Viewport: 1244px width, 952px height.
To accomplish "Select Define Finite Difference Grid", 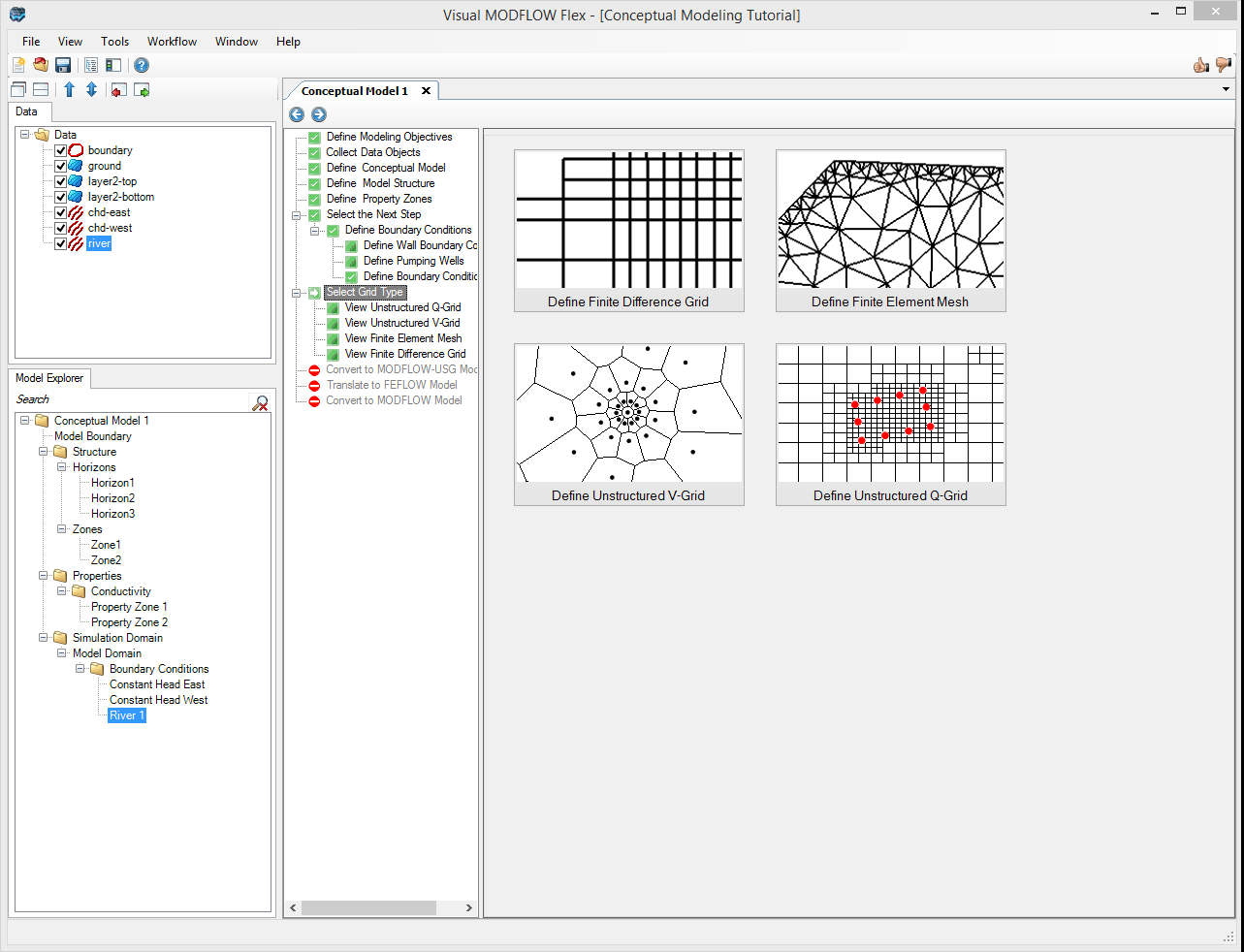I will [x=628, y=230].
